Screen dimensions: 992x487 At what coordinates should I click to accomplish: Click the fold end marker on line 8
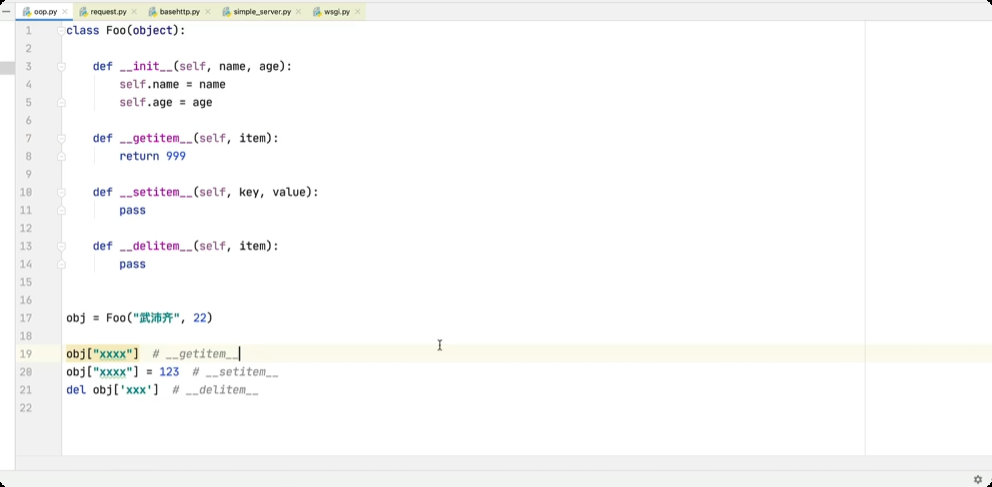(x=61, y=156)
